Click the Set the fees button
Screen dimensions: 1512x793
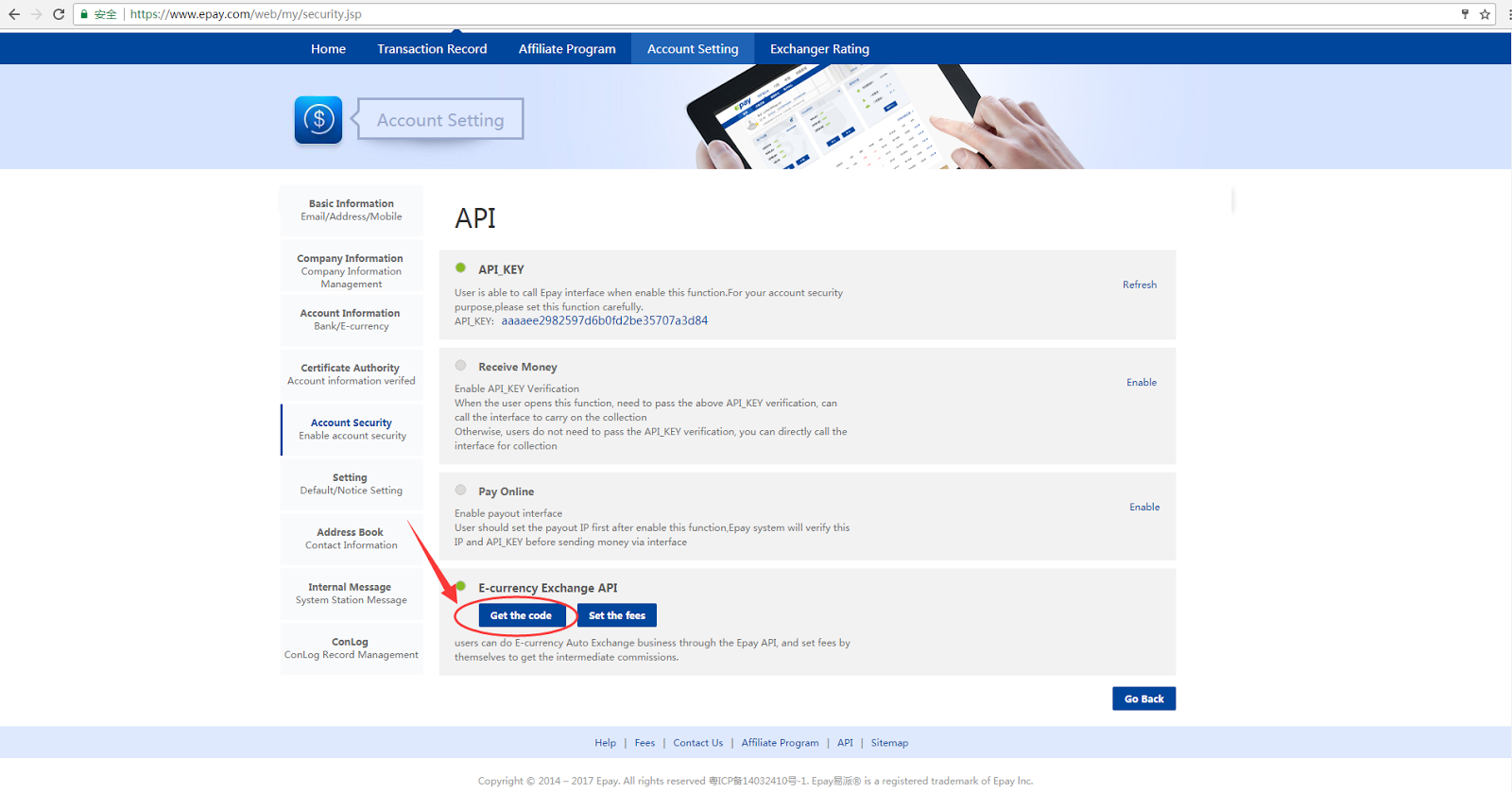point(617,615)
